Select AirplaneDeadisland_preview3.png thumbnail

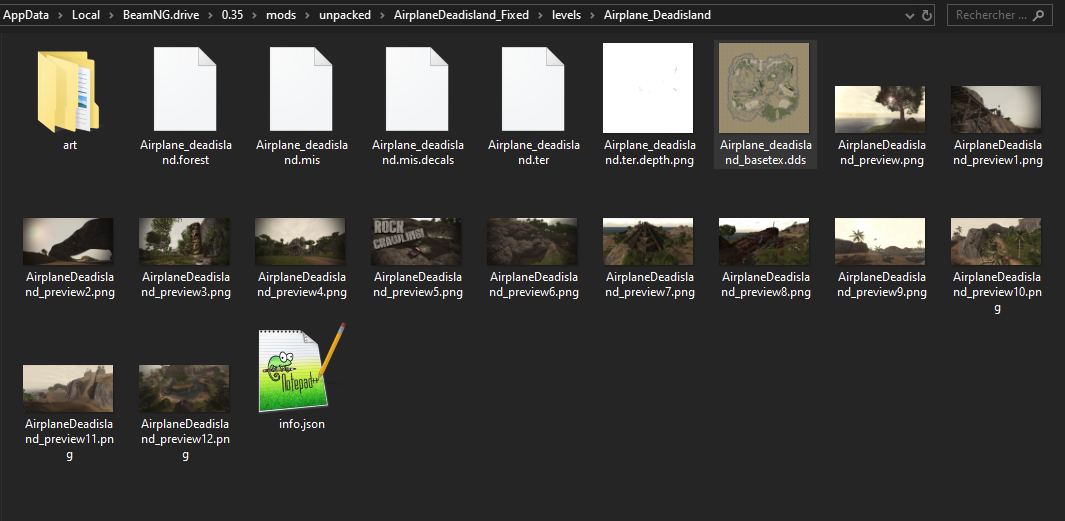click(x=184, y=241)
